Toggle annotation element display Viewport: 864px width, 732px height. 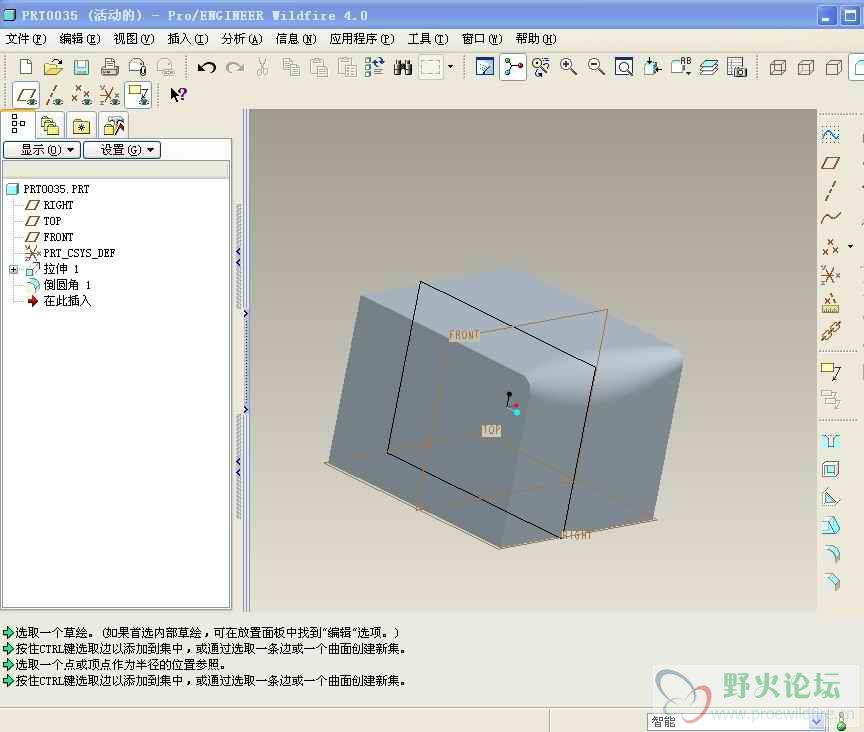pyautogui.click(x=138, y=95)
